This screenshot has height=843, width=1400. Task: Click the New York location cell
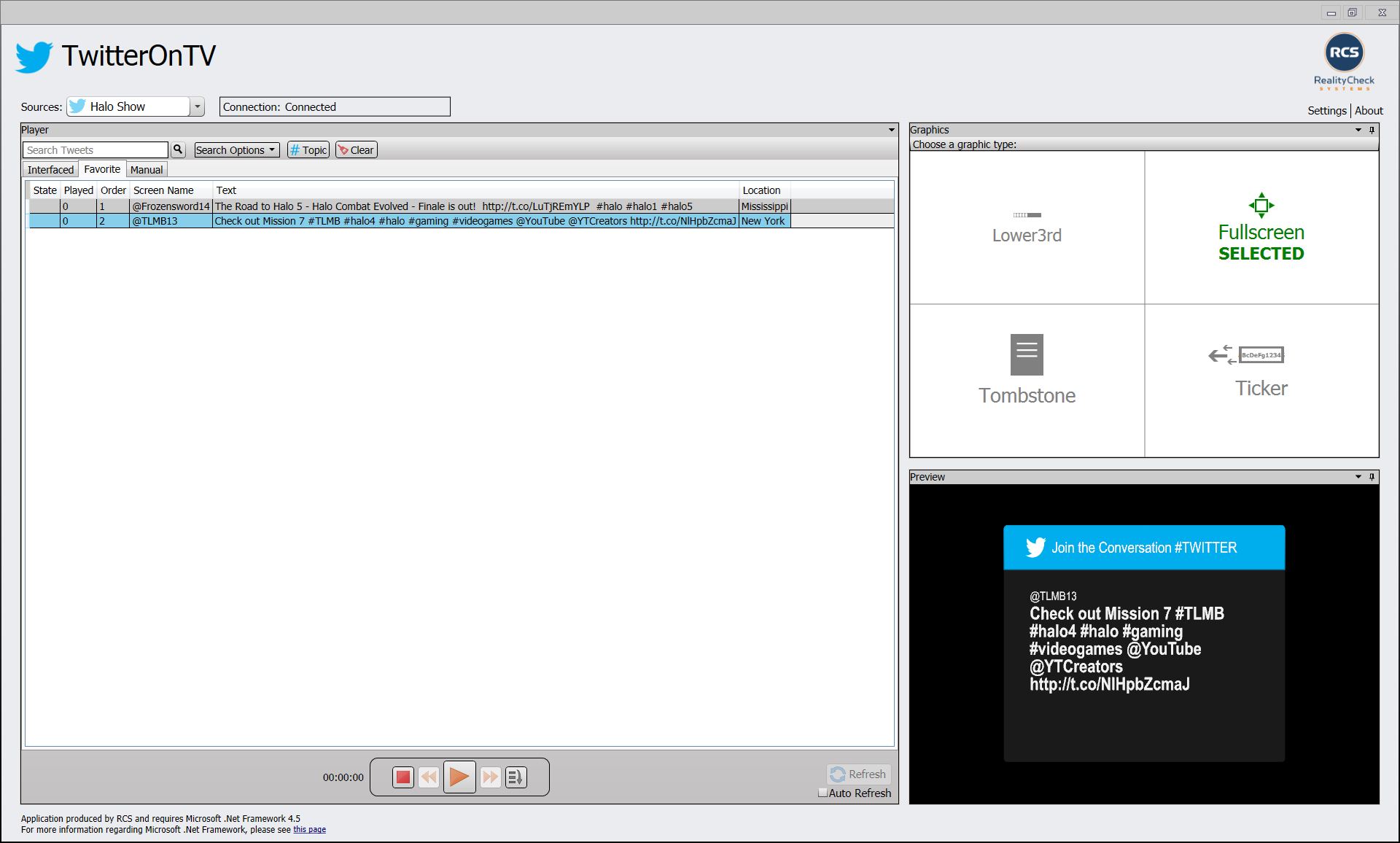765,221
